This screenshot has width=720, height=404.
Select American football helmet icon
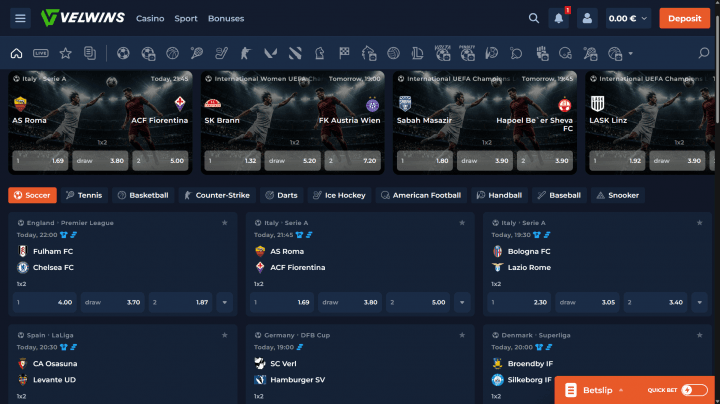pyautogui.click(x=565, y=53)
